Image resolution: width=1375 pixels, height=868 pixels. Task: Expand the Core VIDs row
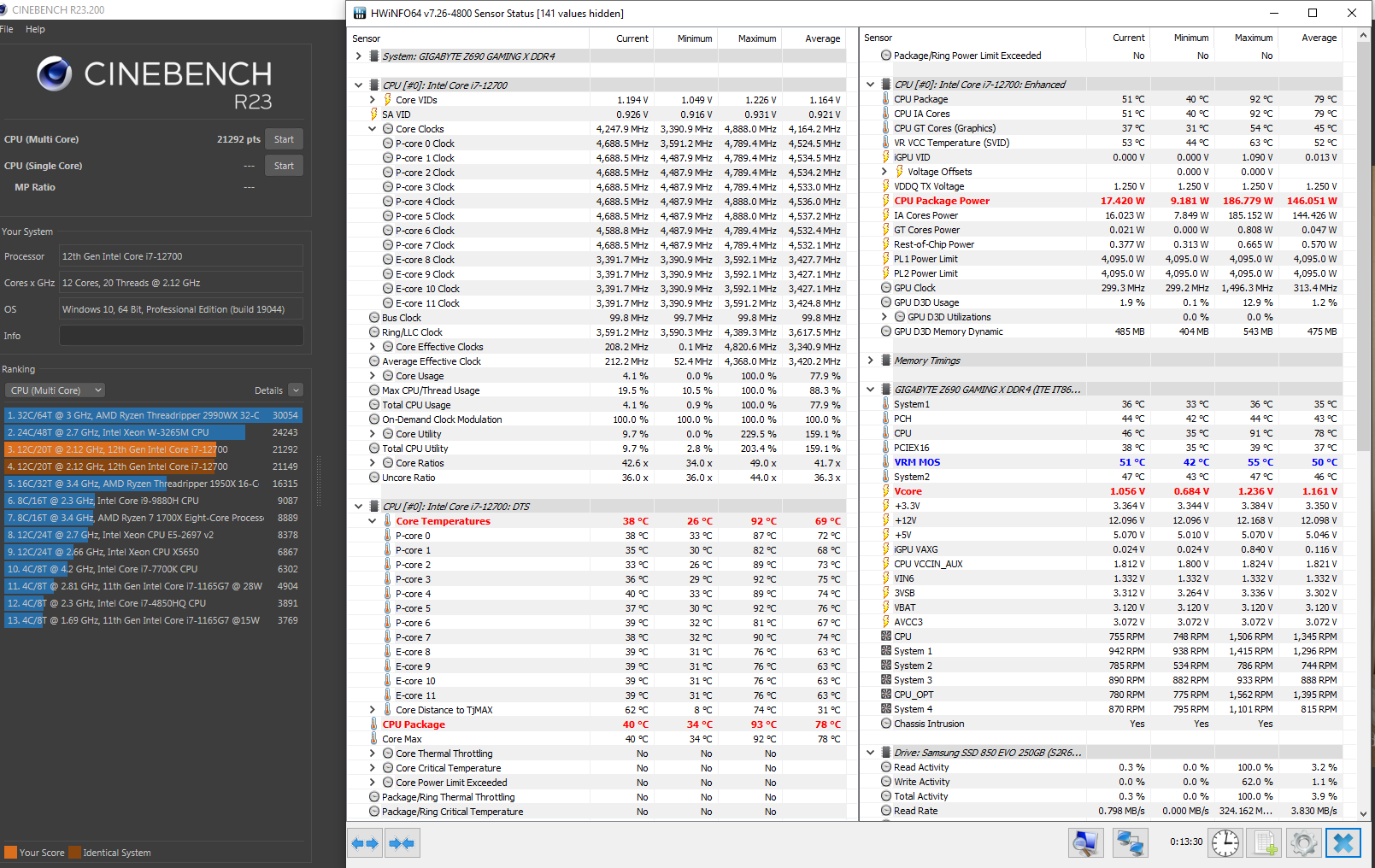pyautogui.click(x=373, y=100)
